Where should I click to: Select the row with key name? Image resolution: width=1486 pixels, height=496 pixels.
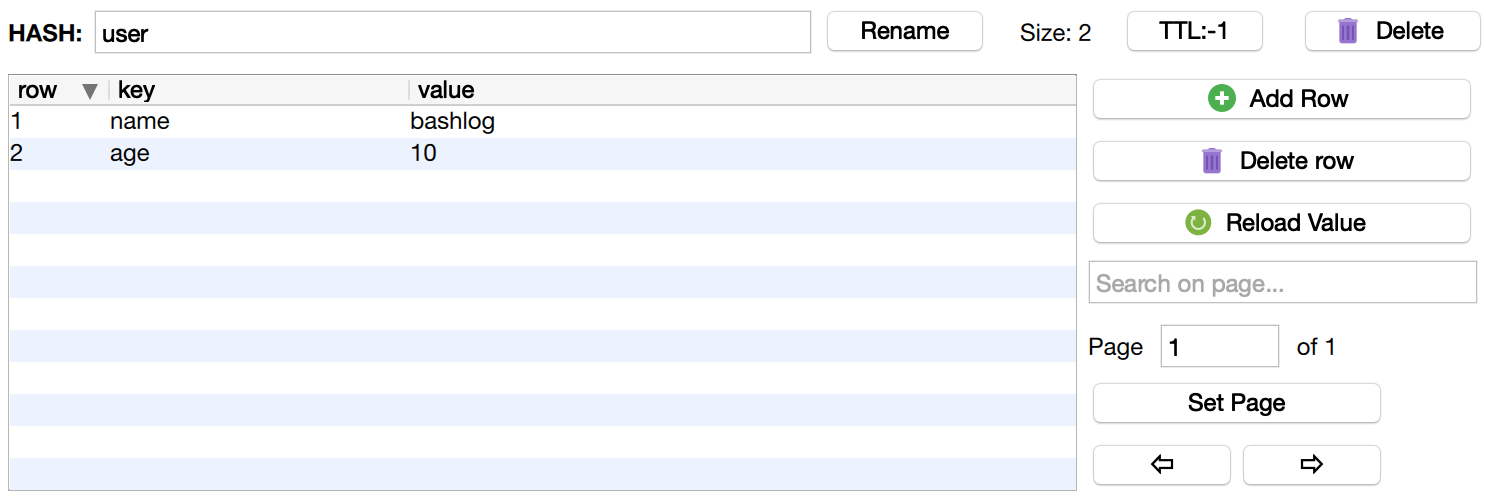140,122
